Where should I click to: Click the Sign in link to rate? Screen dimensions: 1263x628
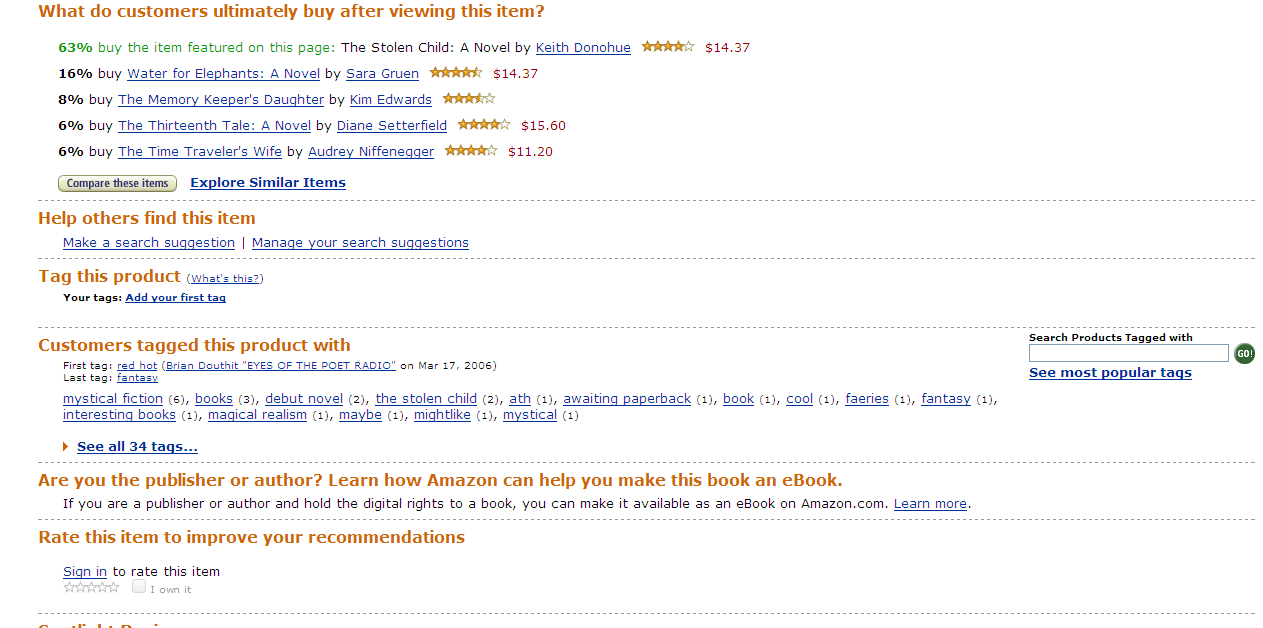click(85, 572)
